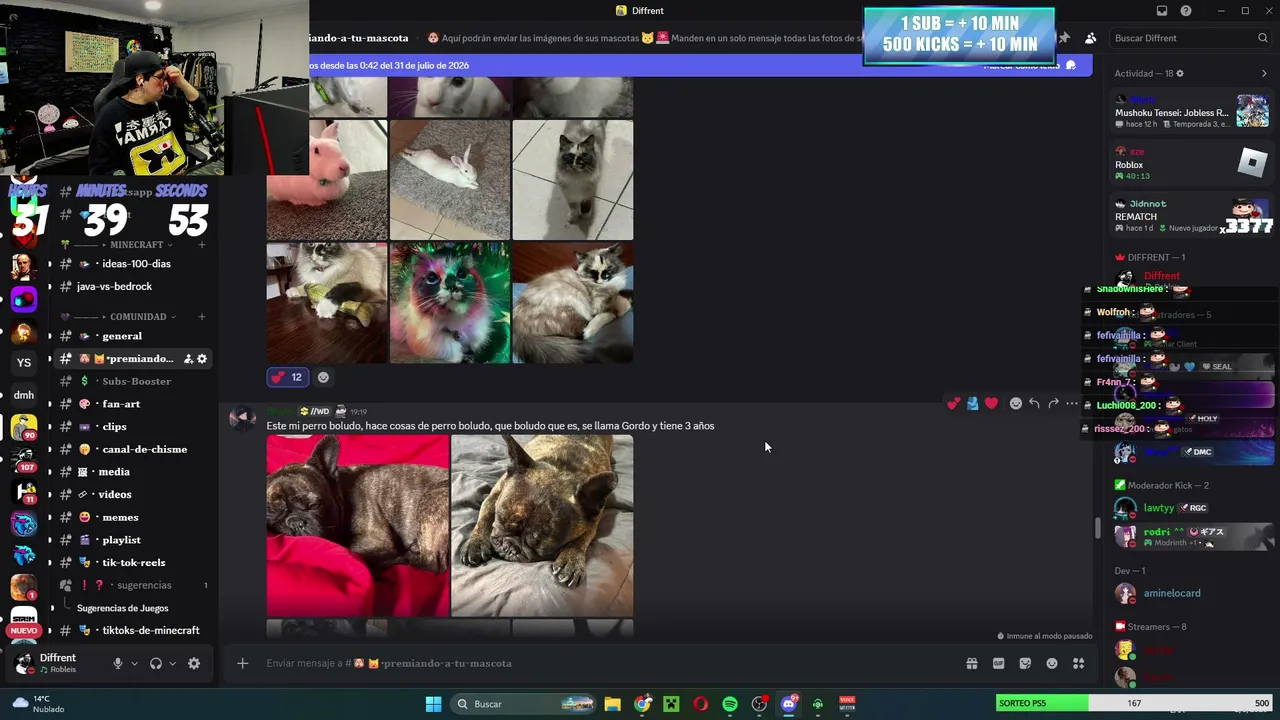This screenshot has height=720, width=1280.
Task: Toggle the member list icon
Action: [x=1090, y=38]
